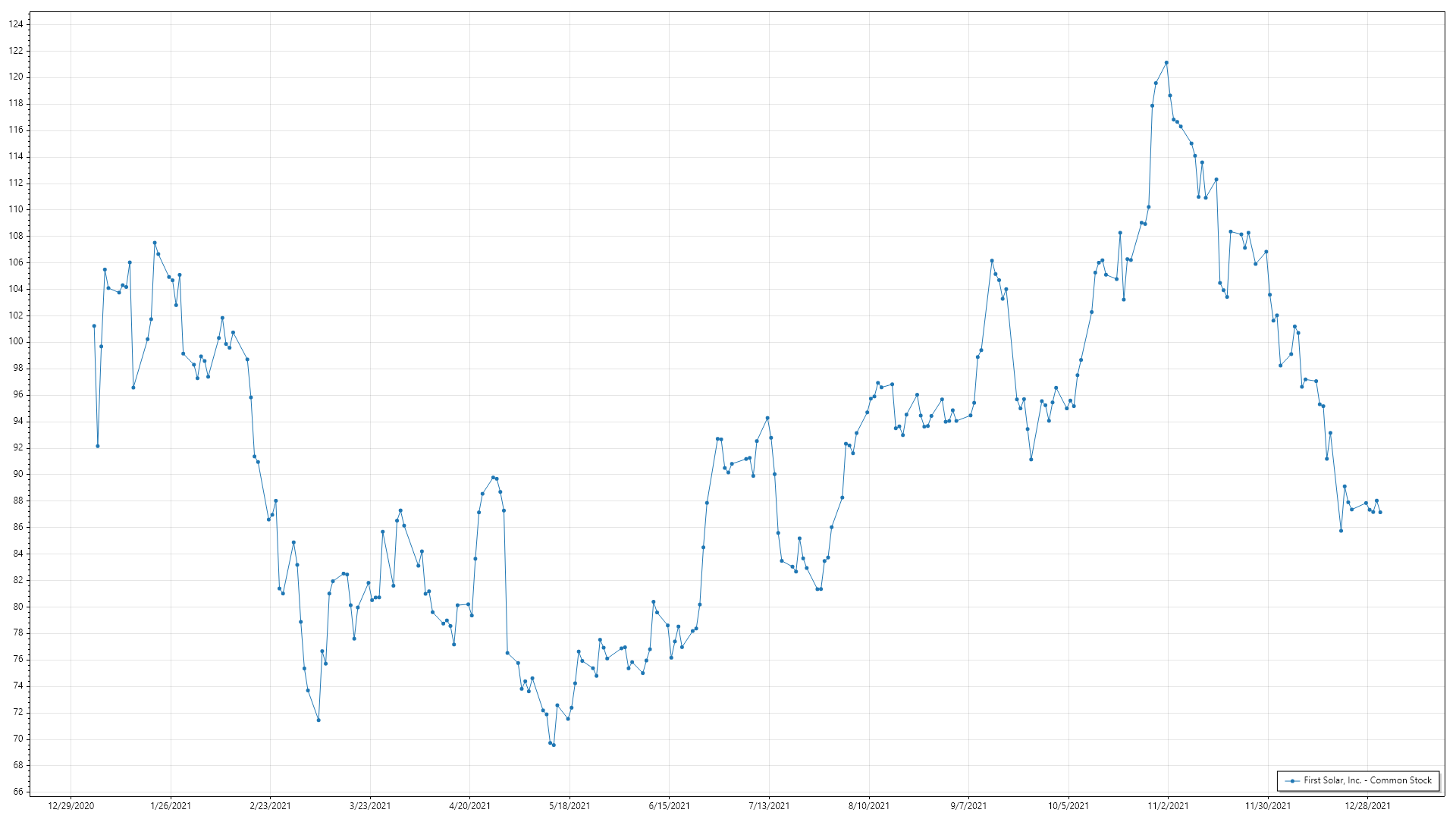The image size is (1456, 819).
Task: Select the 1/26/2021 x-axis date label
Action: point(171,805)
